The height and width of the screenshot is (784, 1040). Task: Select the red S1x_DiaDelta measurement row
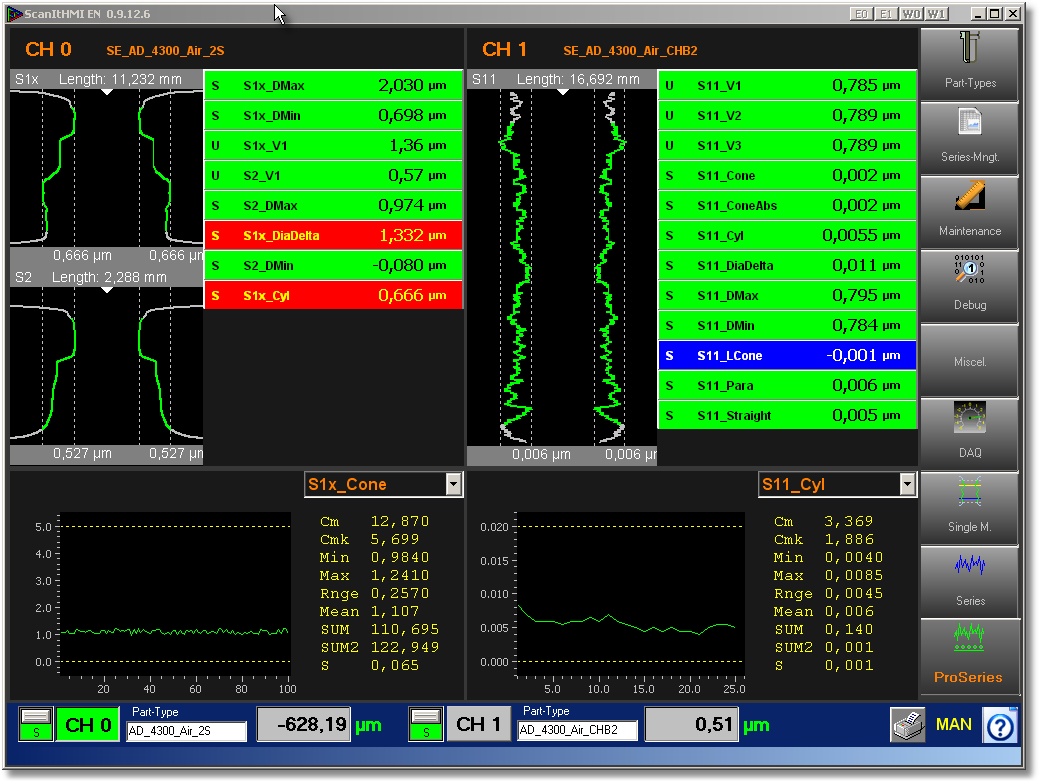(334, 236)
